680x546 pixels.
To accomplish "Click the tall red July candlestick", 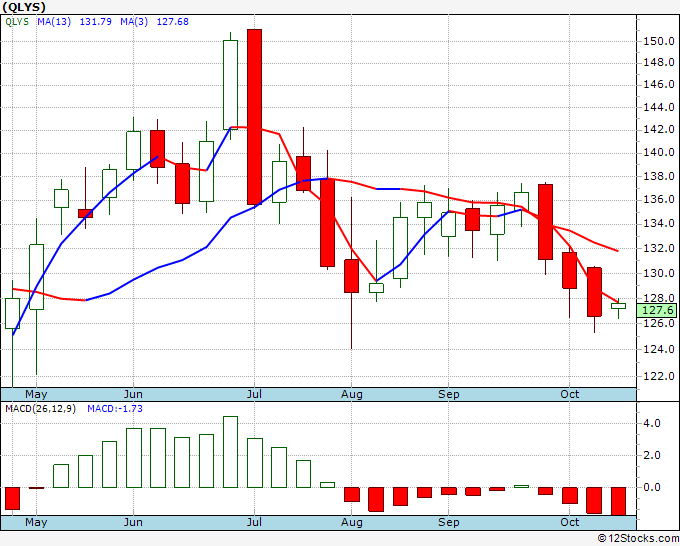I will click(254, 117).
